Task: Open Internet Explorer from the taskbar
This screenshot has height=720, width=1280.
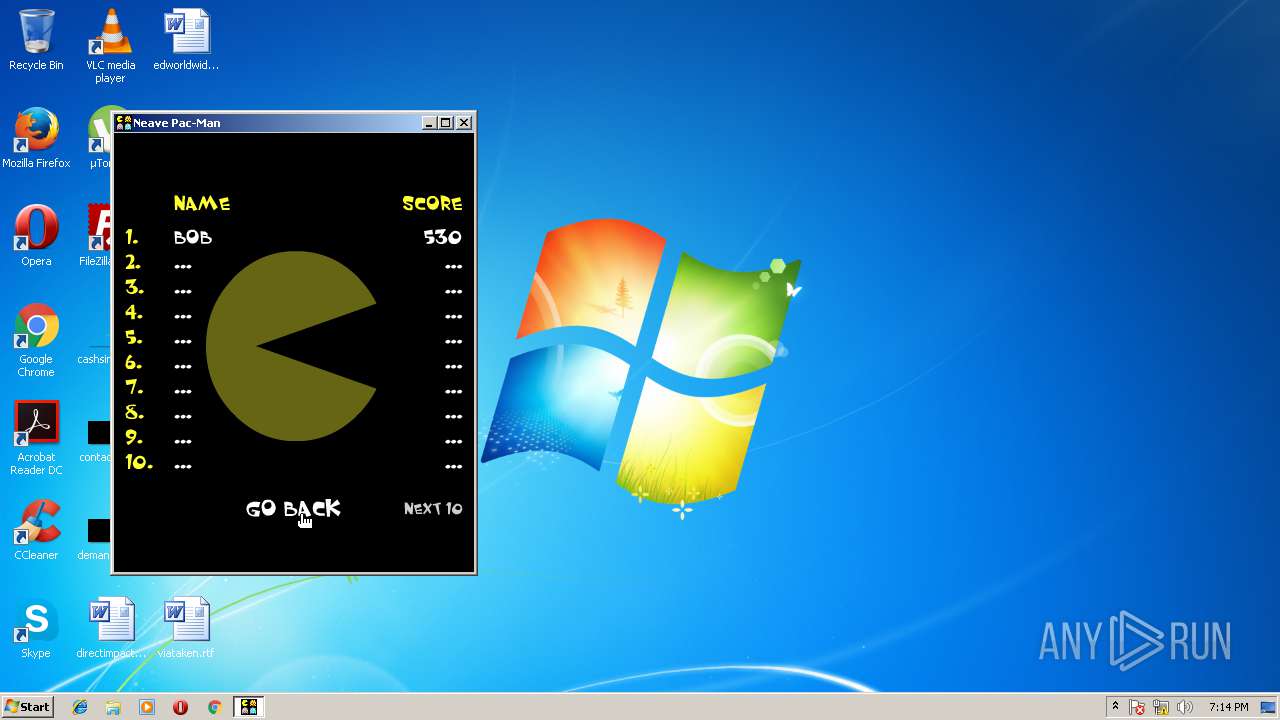Action: coord(80,707)
